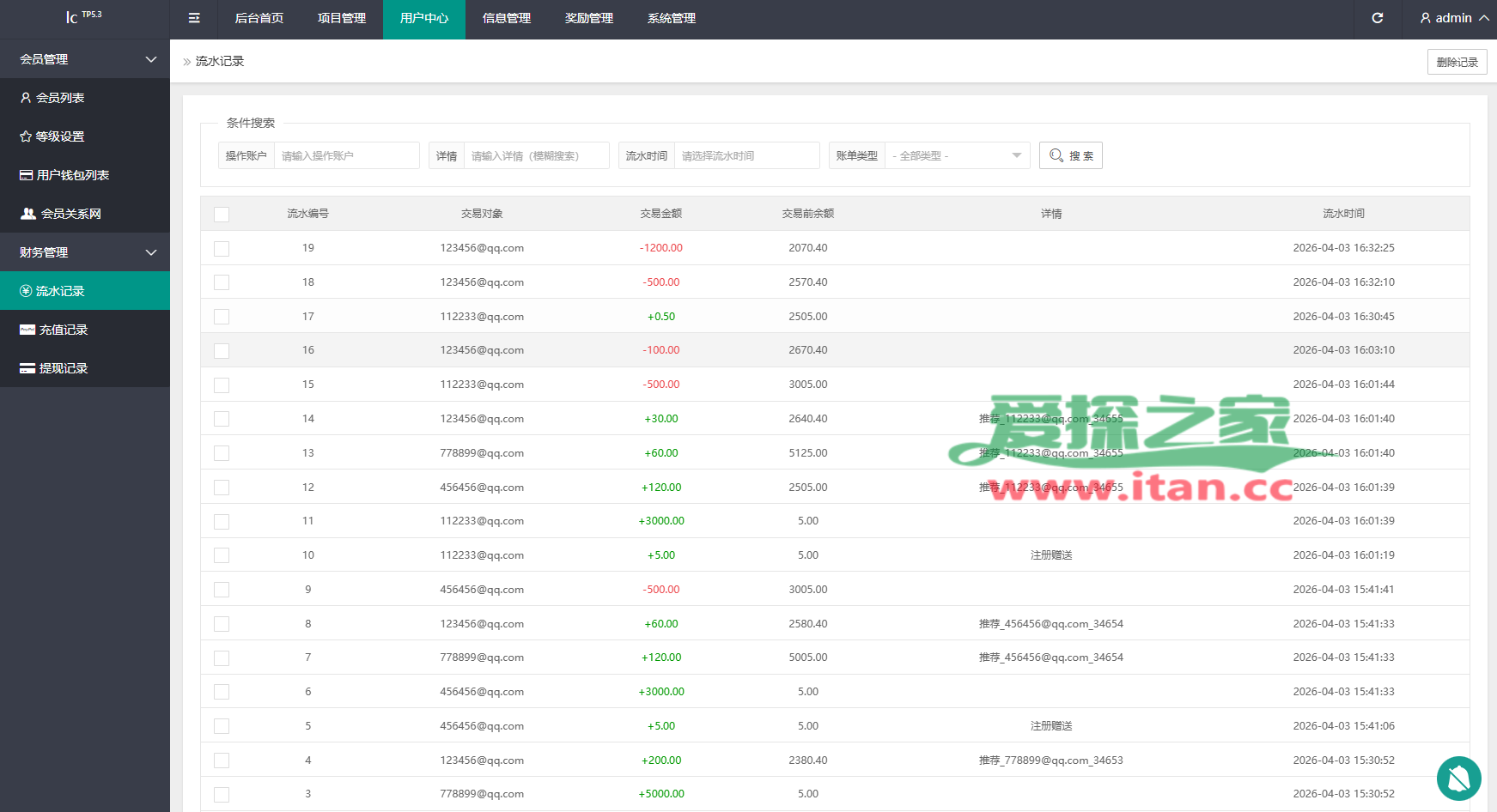The width and height of the screenshot is (1497, 812).
Task: Click the round green floating notification icon
Action: coord(1458,778)
